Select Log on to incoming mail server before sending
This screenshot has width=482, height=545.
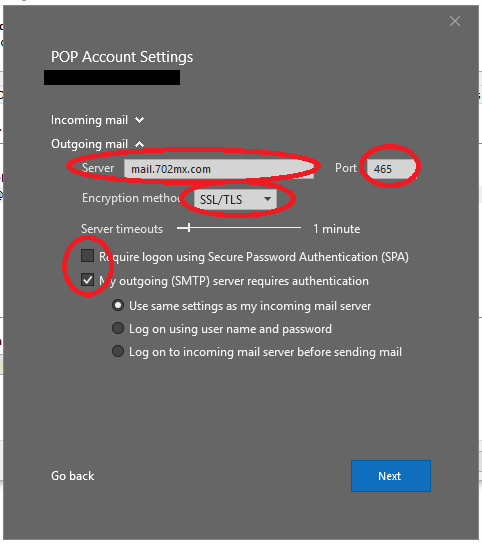pos(118,351)
